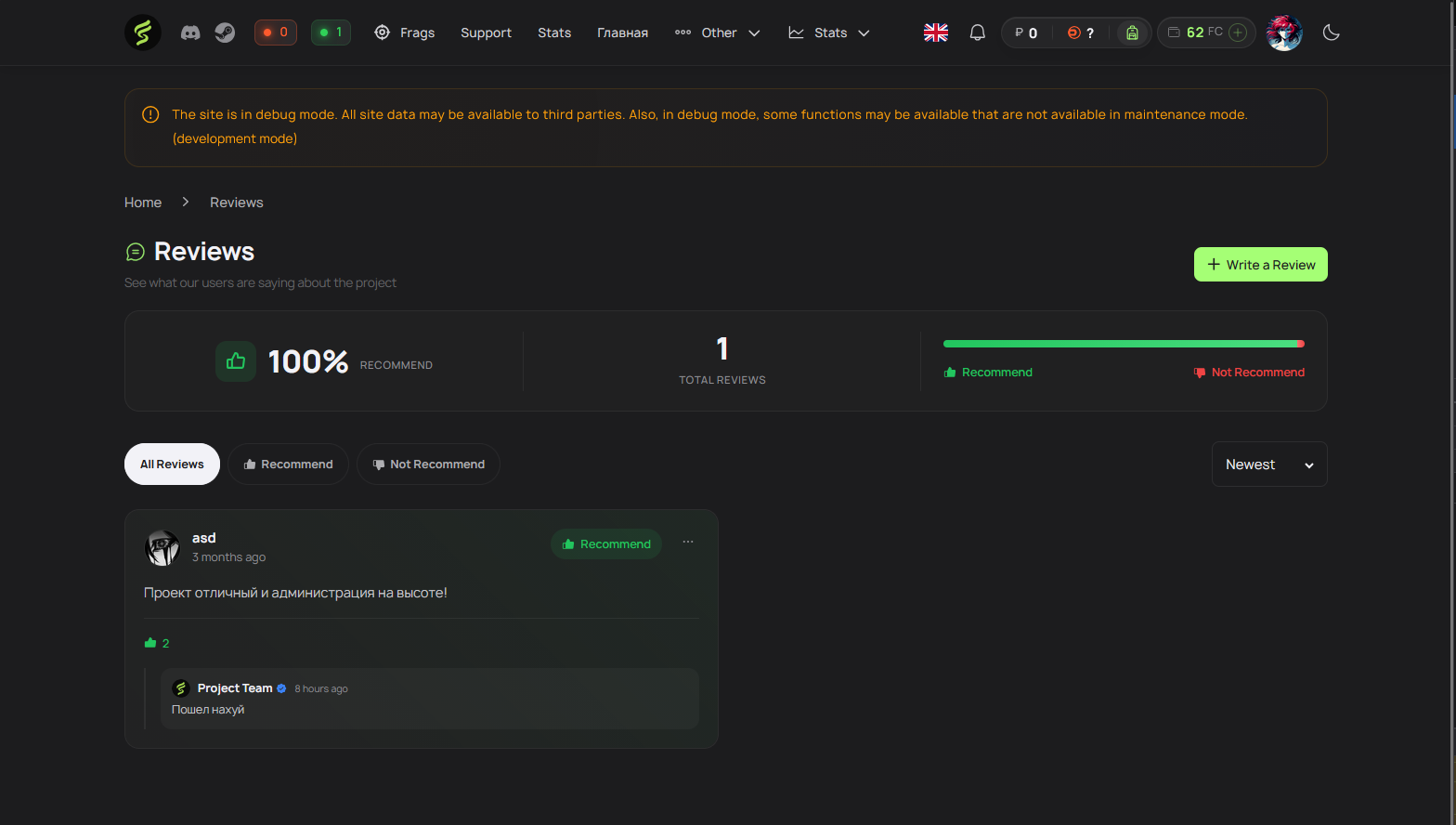Open the Newest sort dropdown
1456x825 pixels.
point(1268,465)
